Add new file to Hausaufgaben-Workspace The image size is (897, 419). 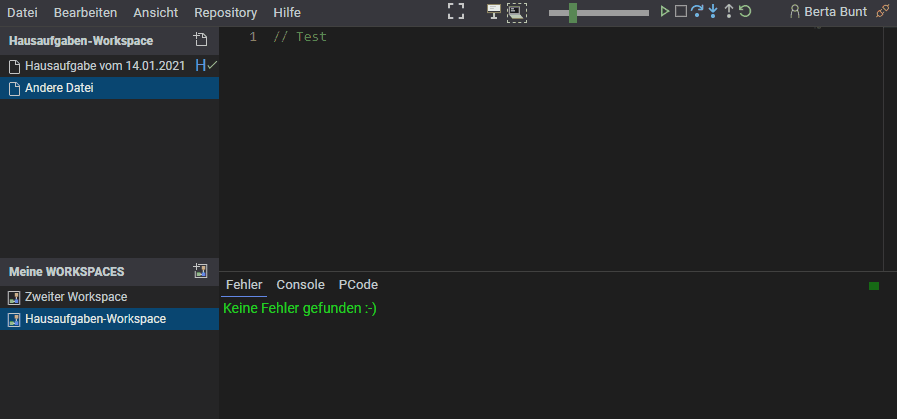pos(200,41)
